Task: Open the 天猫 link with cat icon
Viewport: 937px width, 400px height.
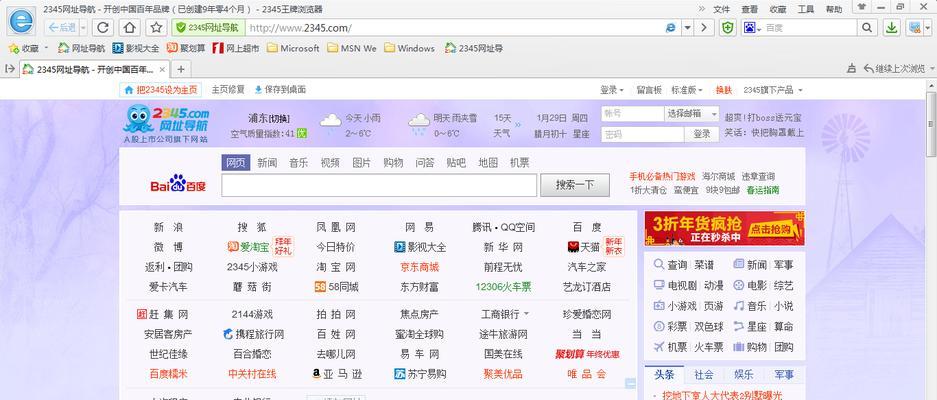Action: [583, 247]
